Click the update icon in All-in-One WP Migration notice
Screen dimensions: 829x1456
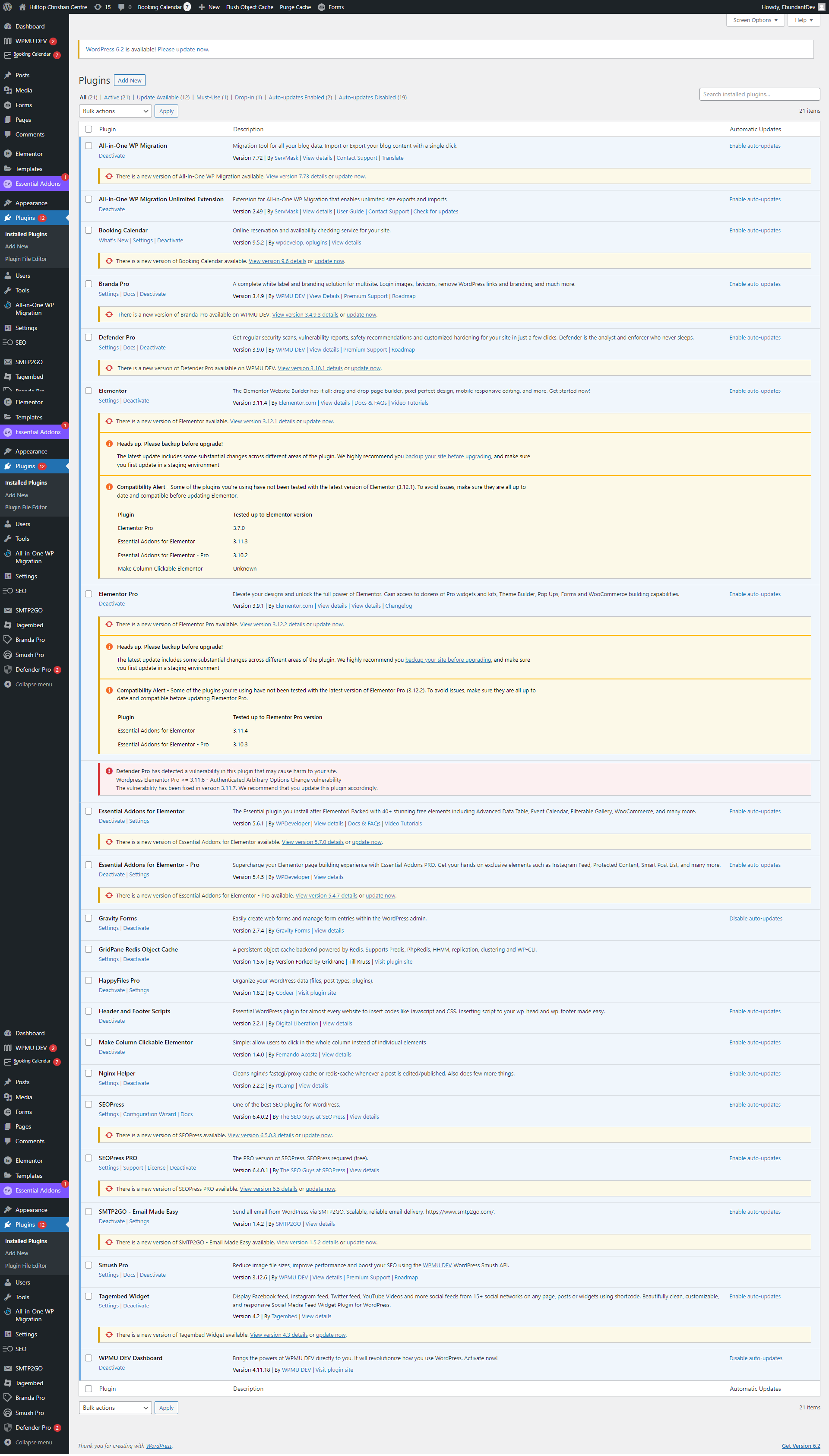point(109,177)
